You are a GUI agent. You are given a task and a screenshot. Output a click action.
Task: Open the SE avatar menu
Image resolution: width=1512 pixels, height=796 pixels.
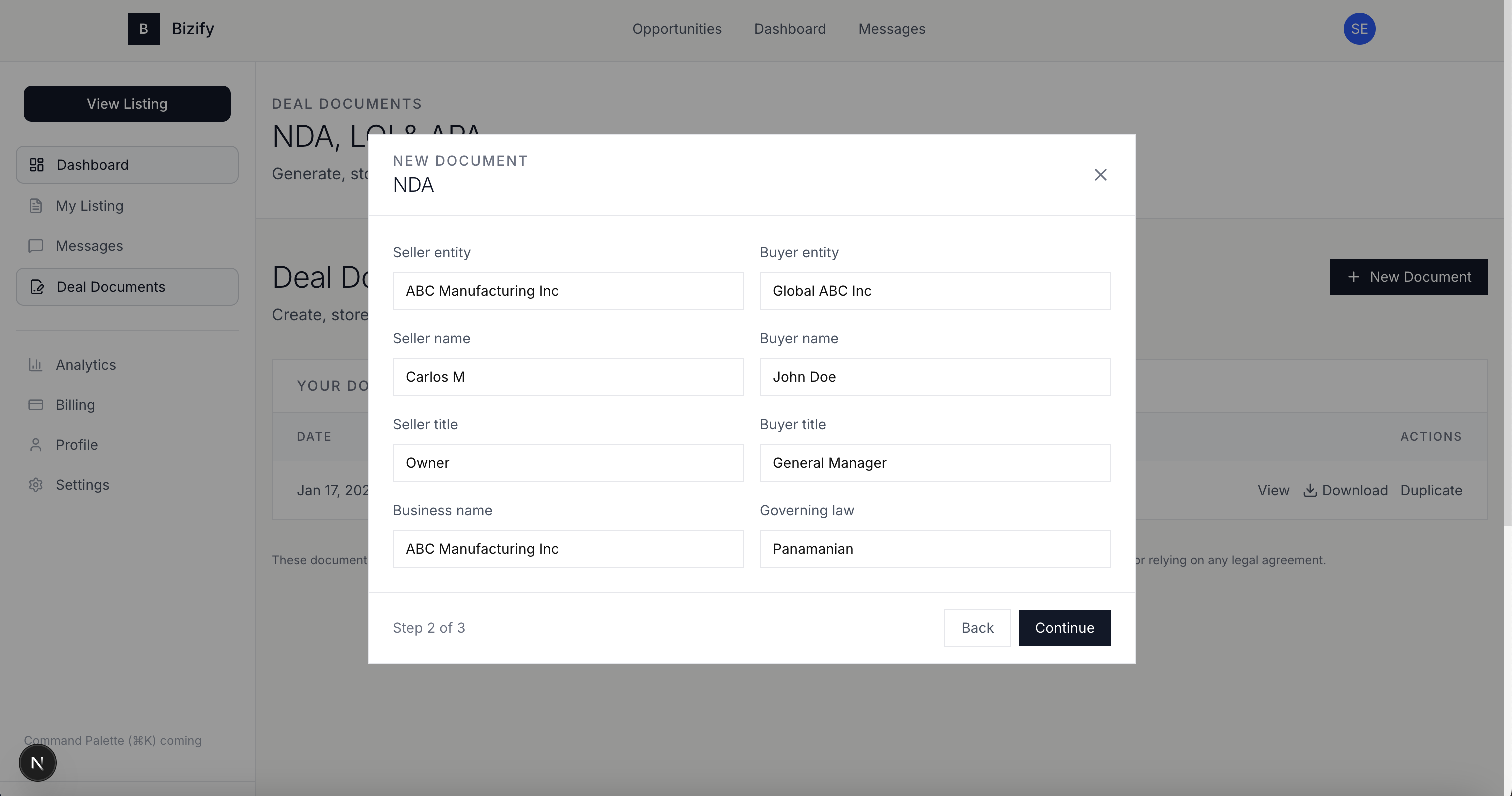pyautogui.click(x=1360, y=29)
